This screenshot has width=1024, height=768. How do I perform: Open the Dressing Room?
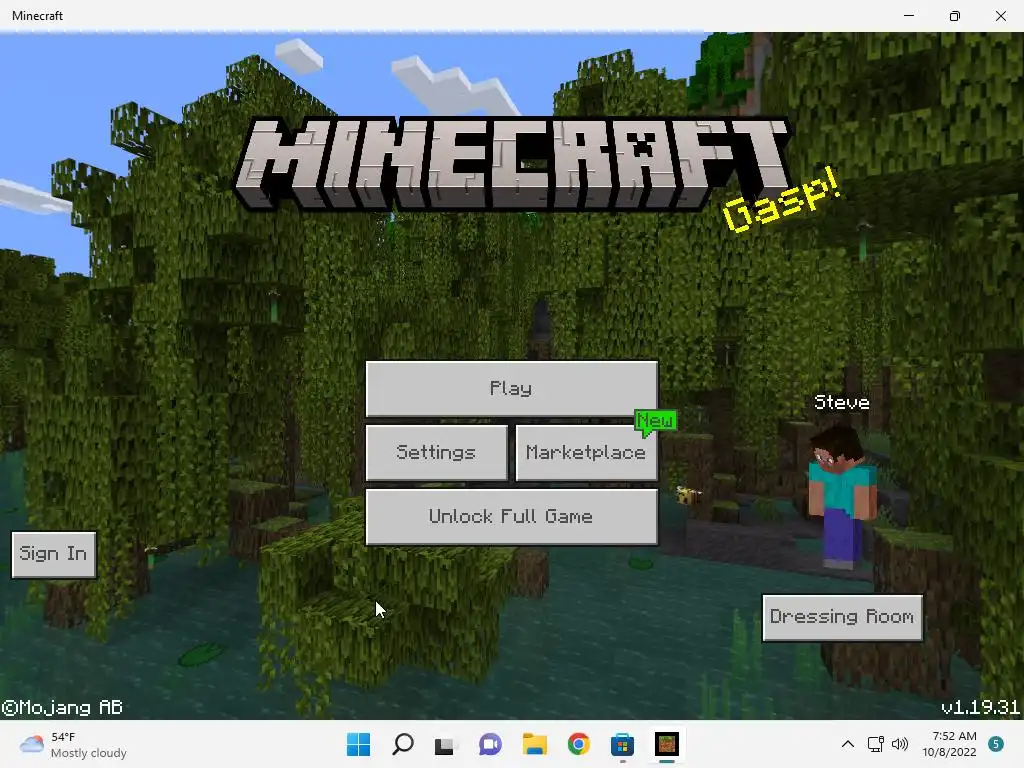click(x=842, y=616)
